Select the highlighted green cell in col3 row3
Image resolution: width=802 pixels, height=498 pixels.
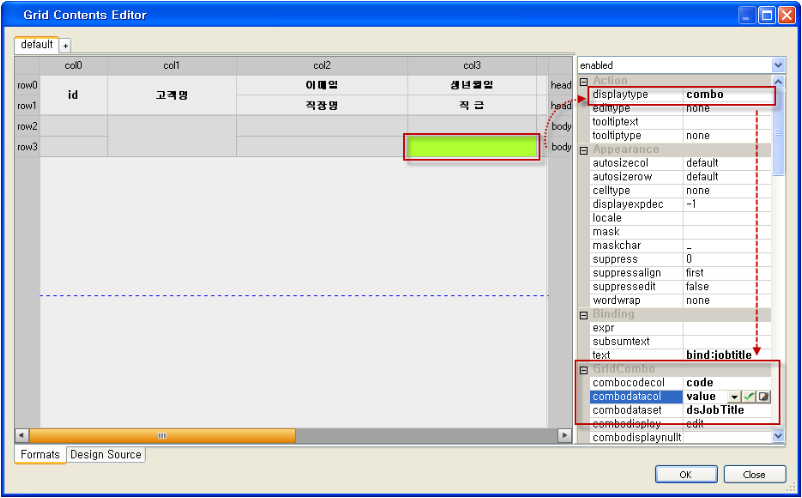pos(472,147)
